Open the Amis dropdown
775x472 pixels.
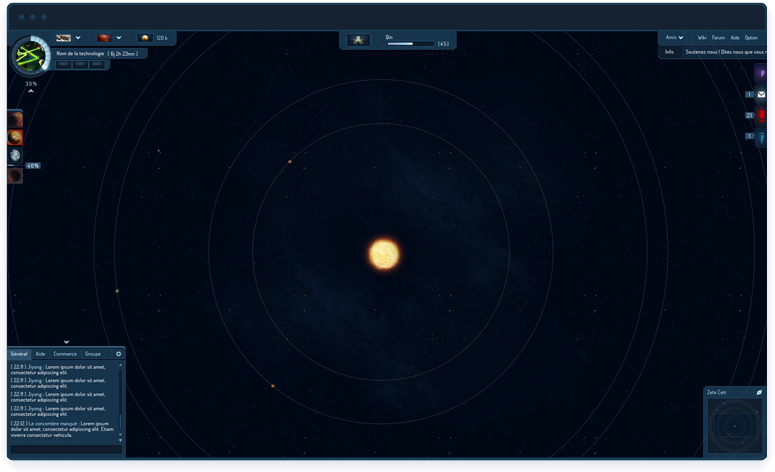(x=674, y=38)
